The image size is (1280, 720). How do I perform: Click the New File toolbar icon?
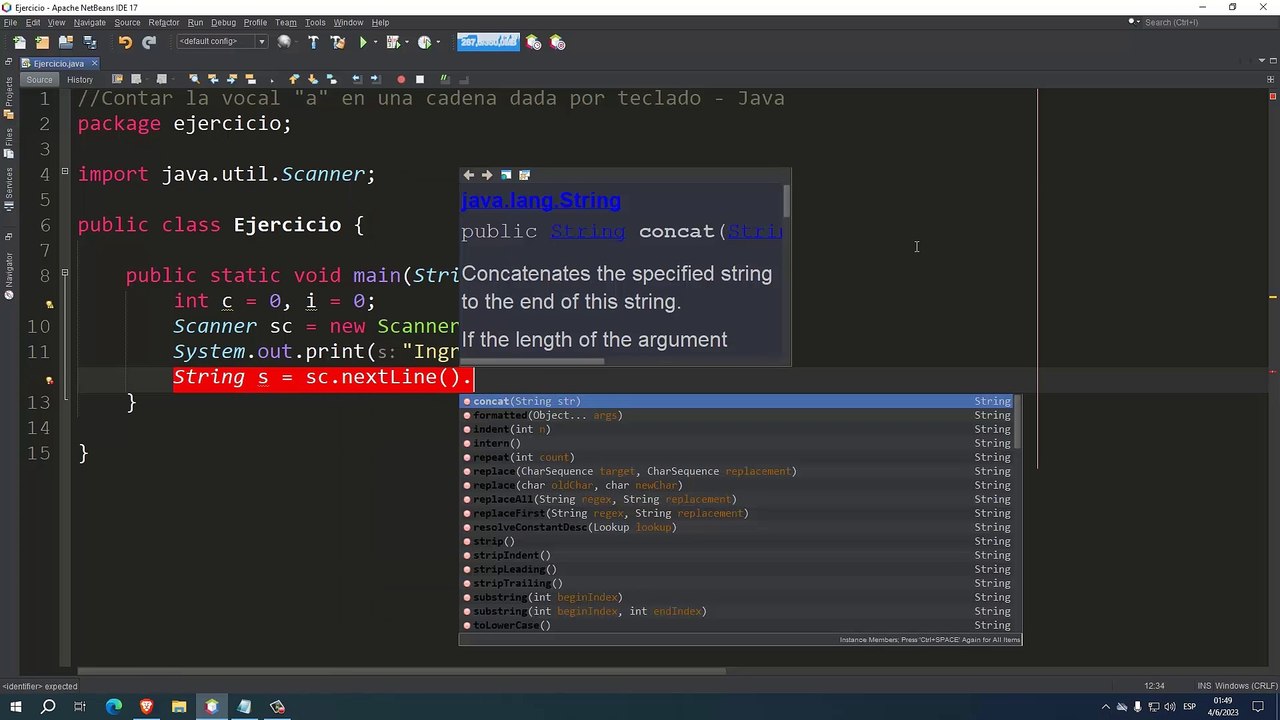[x=19, y=42]
